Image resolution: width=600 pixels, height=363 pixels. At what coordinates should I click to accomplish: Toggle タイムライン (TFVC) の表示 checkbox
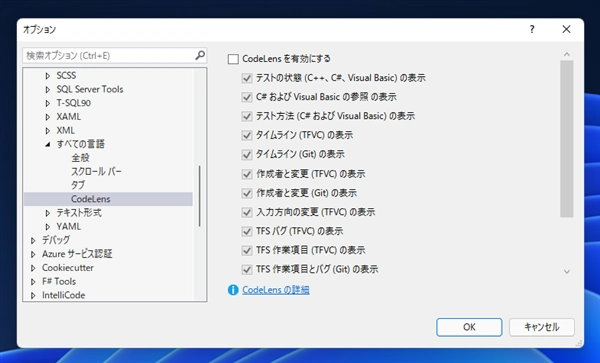tap(247, 135)
